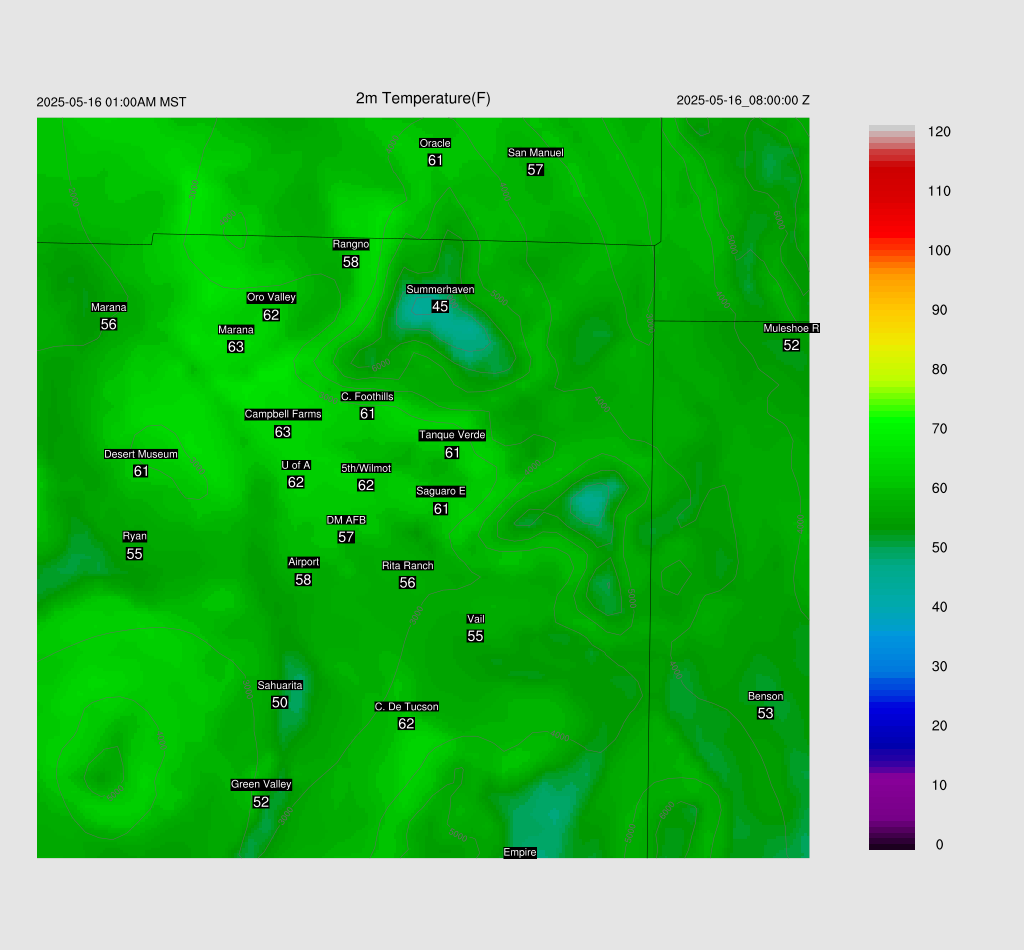Click the Summerhaven 45 temperature value

[x=440, y=306]
